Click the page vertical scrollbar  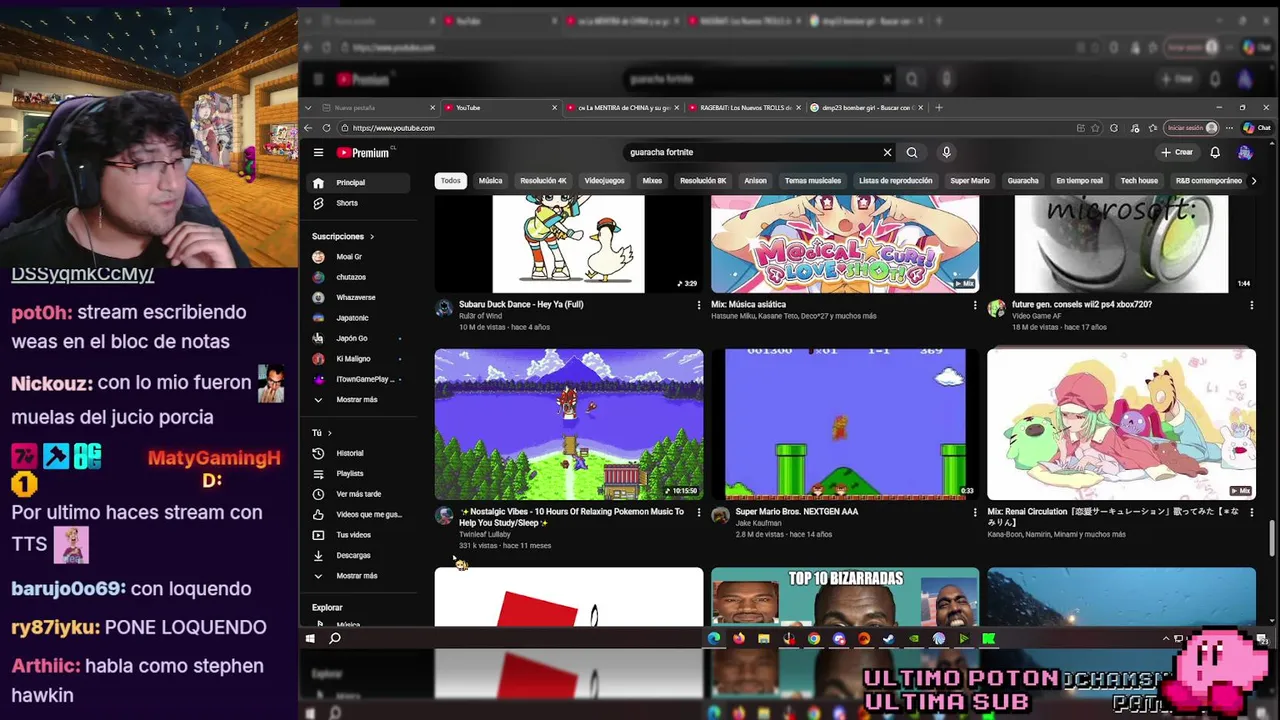pos(1272,537)
